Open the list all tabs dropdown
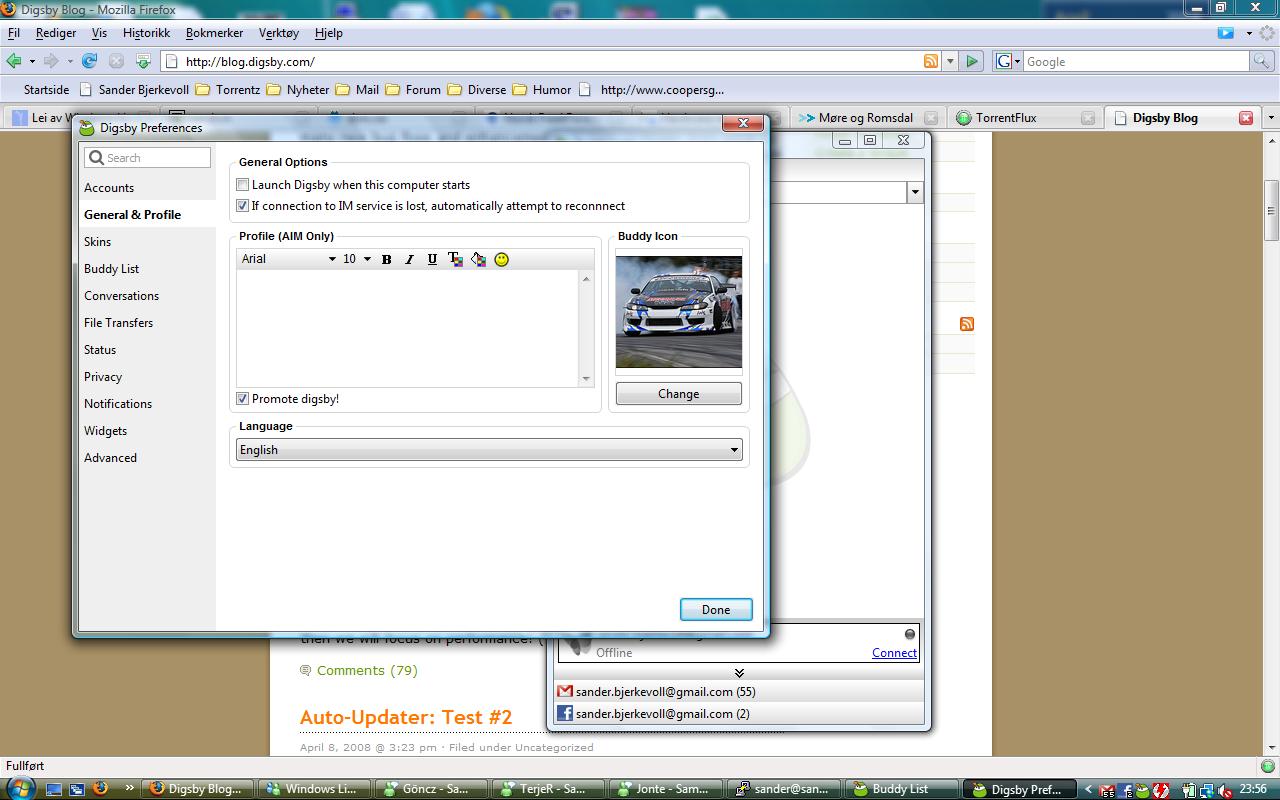This screenshot has width=1280, height=800. (x=1270, y=118)
